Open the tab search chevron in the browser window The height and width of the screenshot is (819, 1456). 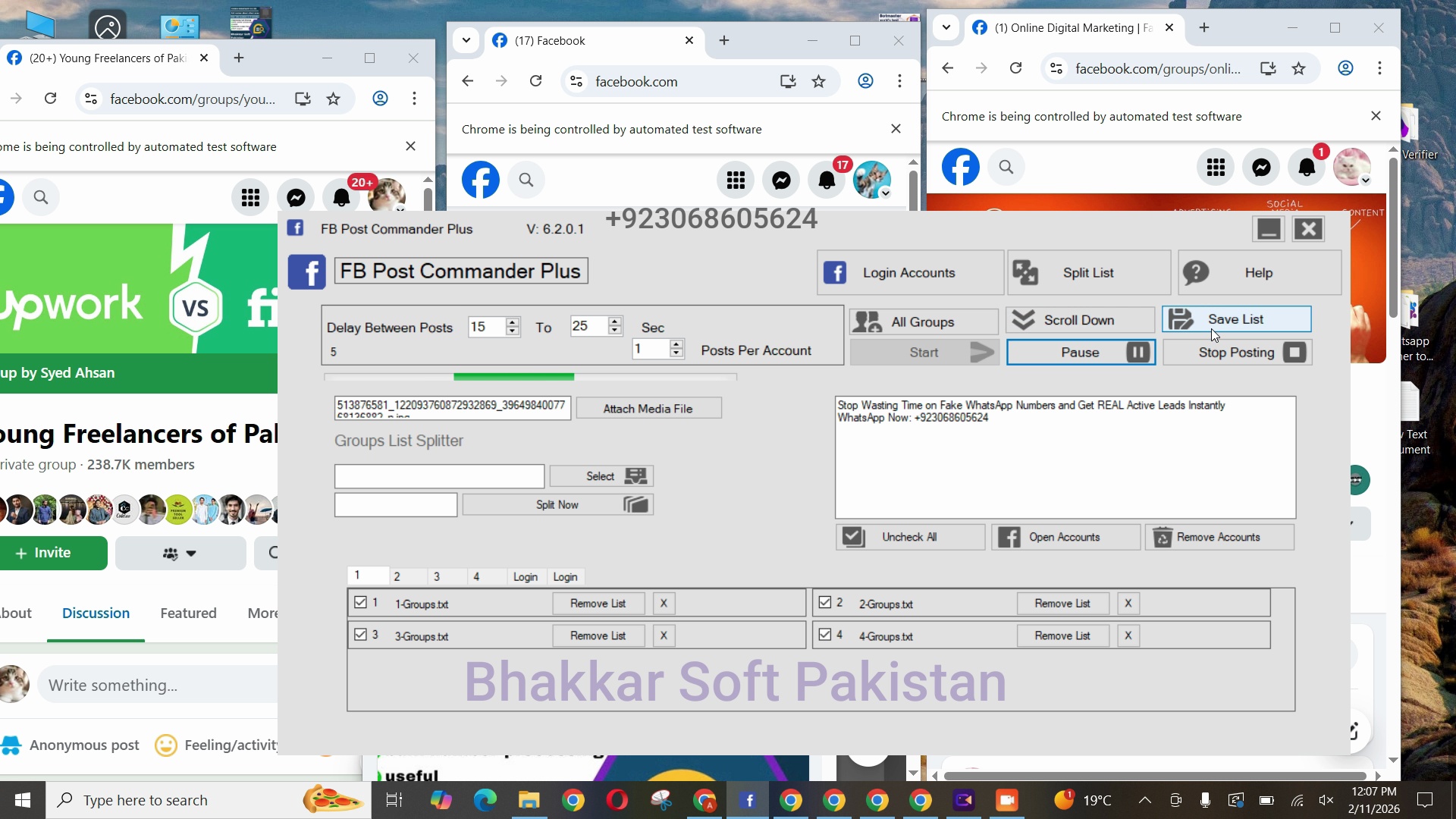(x=466, y=40)
